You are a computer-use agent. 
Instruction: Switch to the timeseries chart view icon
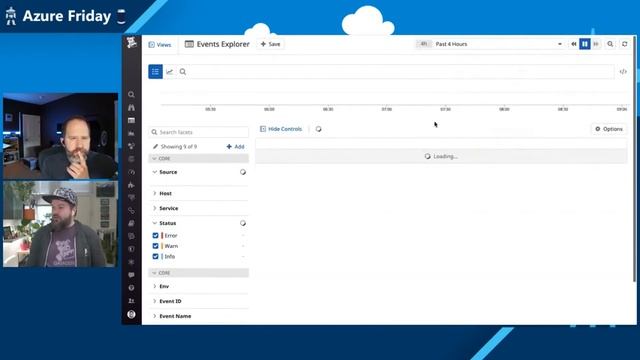pyautogui.click(x=169, y=72)
